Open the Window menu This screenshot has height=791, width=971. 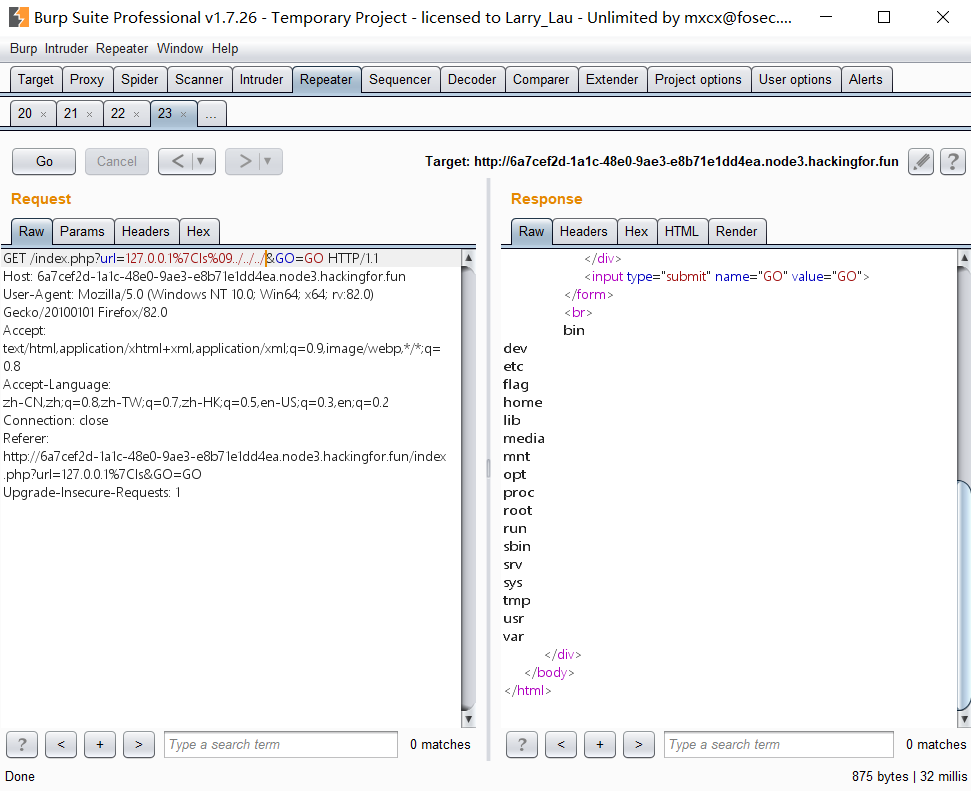pos(180,48)
